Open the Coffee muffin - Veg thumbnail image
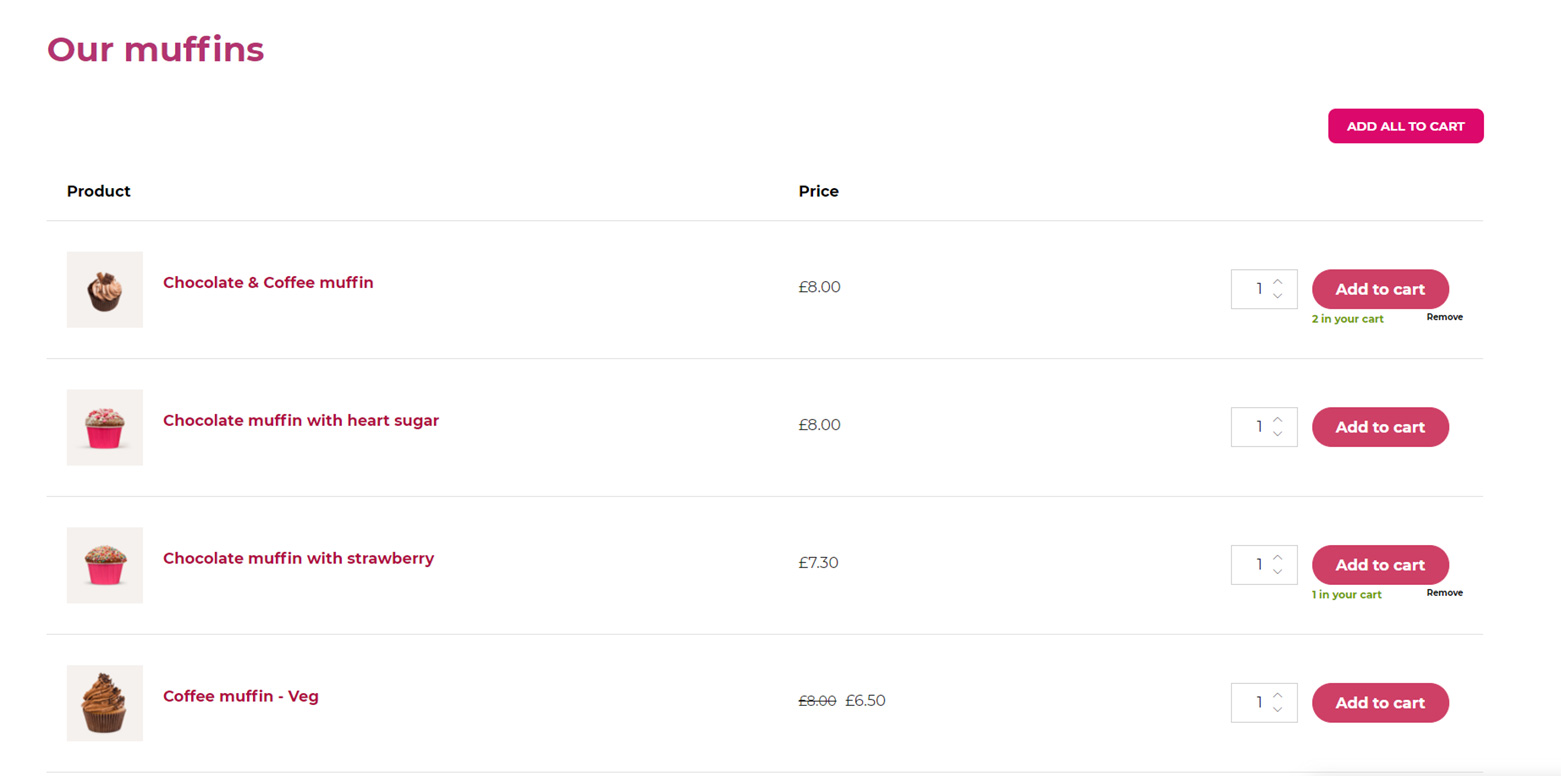 105,703
